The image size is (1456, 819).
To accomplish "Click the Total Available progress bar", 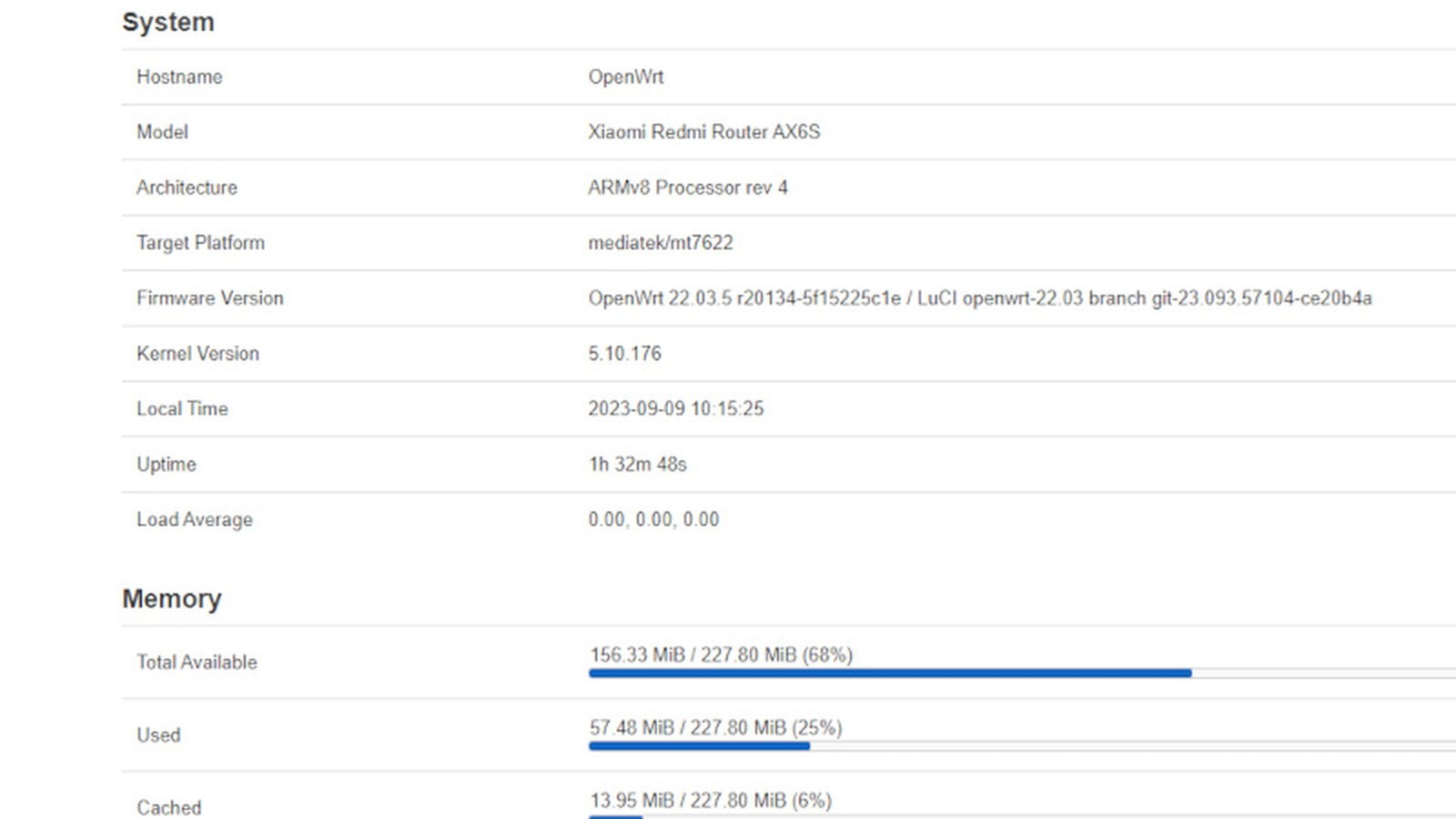I will click(x=1023, y=673).
